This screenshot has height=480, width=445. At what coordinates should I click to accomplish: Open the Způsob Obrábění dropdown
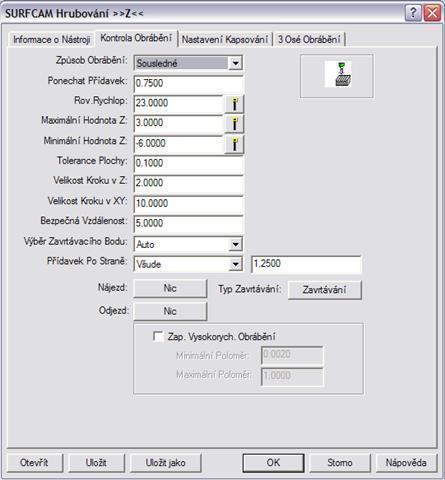point(235,63)
